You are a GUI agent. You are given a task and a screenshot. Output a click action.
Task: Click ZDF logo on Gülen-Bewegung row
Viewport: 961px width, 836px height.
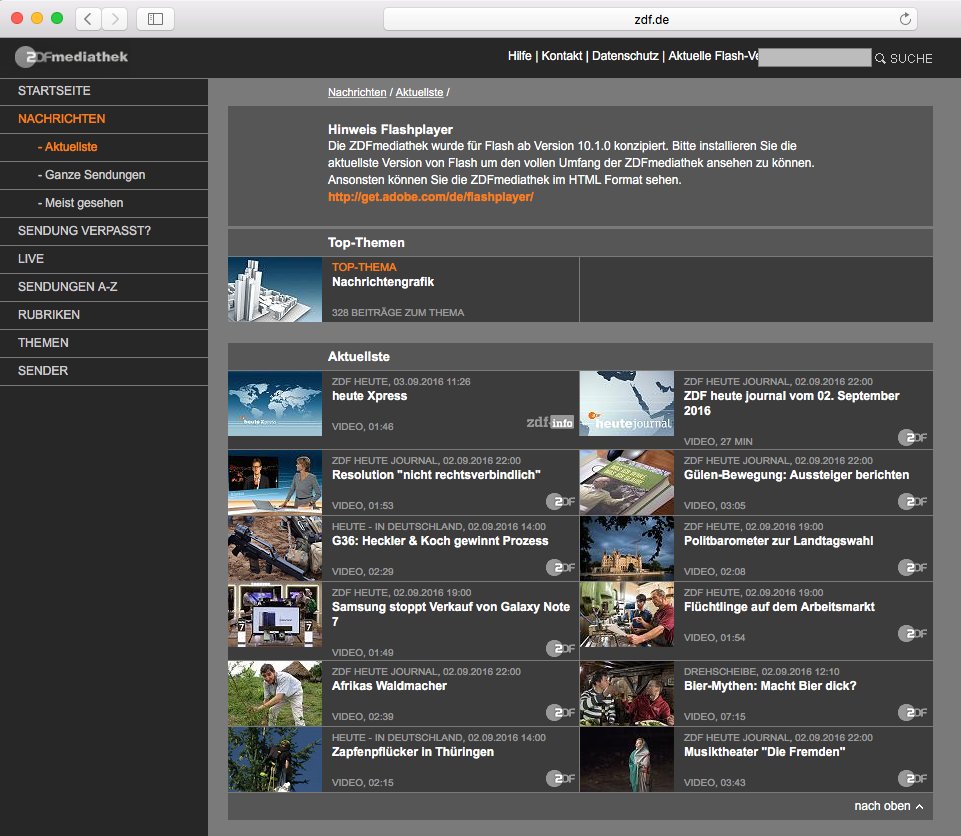coord(913,501)
